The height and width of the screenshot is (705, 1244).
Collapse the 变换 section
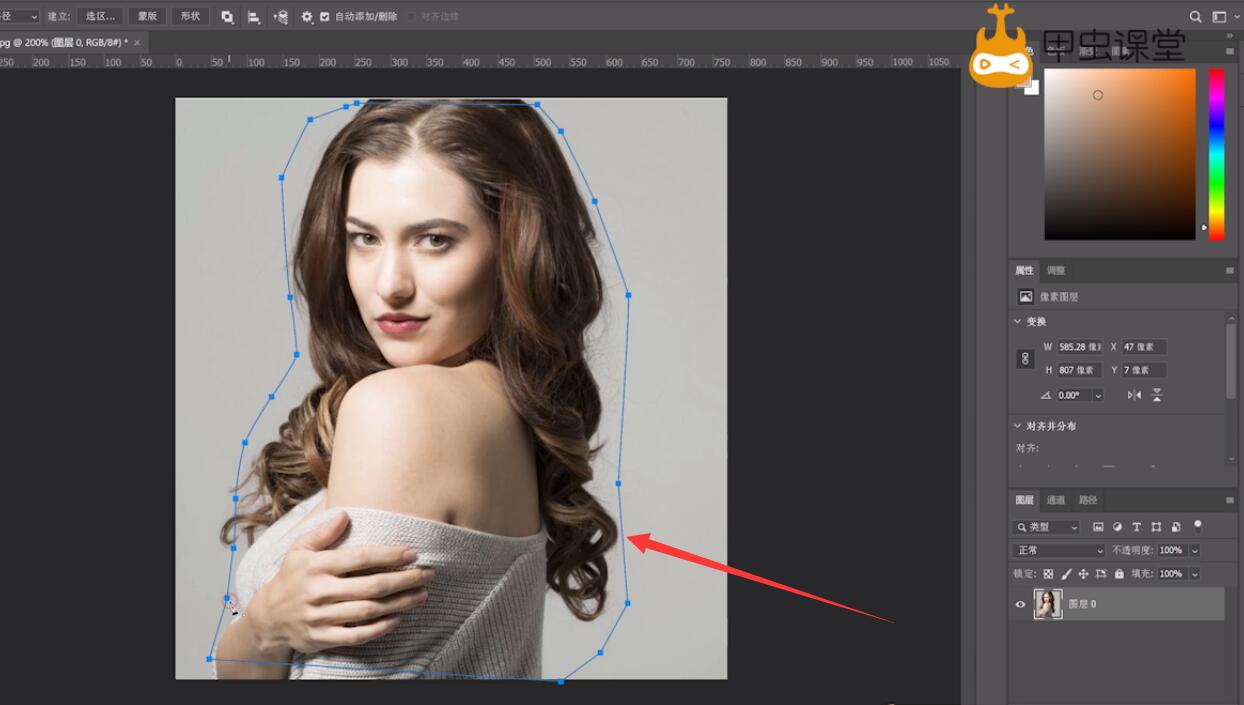pyautogui.click(x=1018, y=322)
